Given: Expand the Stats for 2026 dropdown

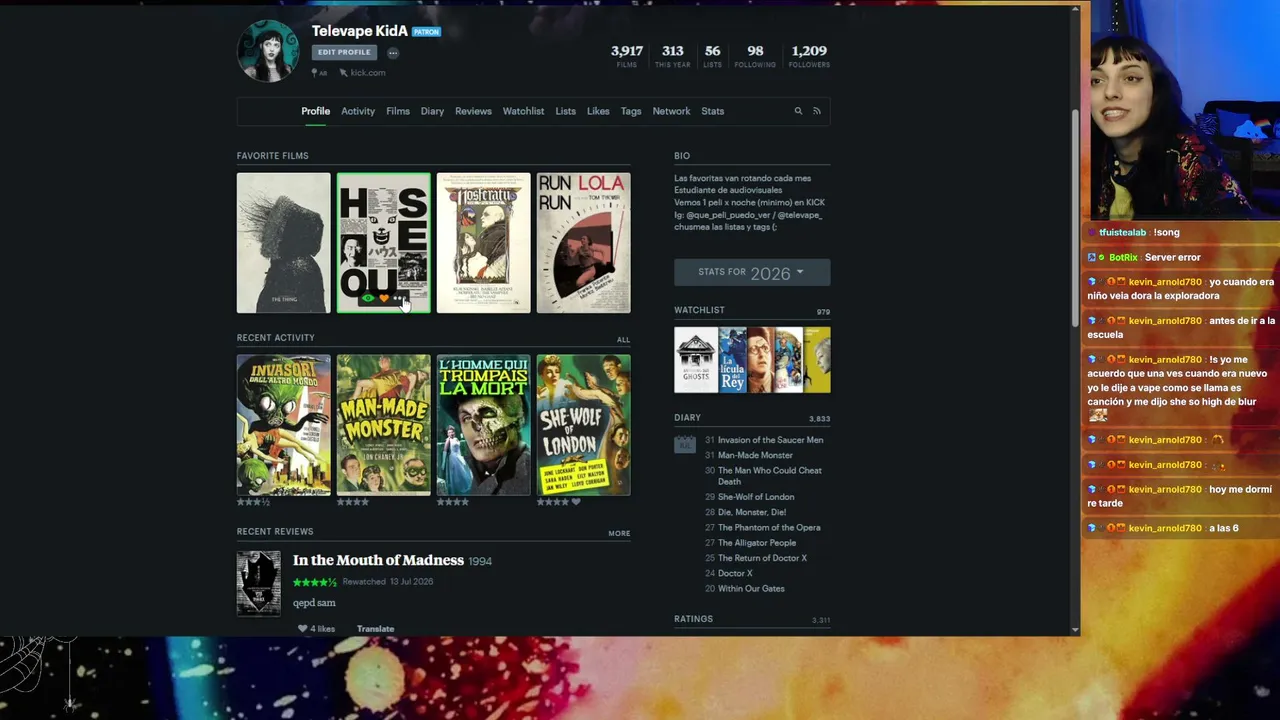Looking at the screenshot, I should coord(752,273).
